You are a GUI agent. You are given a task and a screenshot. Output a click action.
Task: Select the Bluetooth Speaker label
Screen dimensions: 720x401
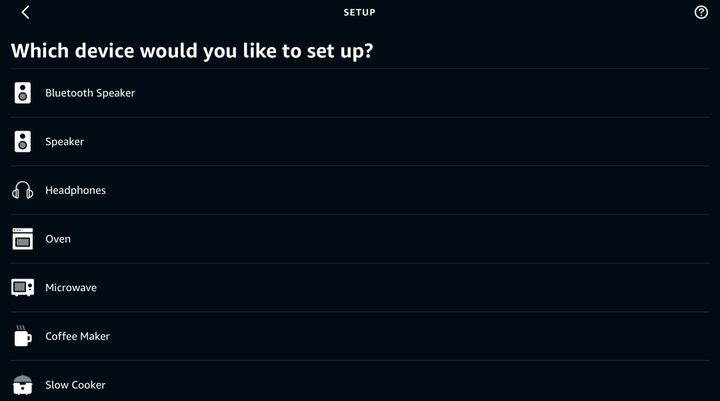point(90,93)
